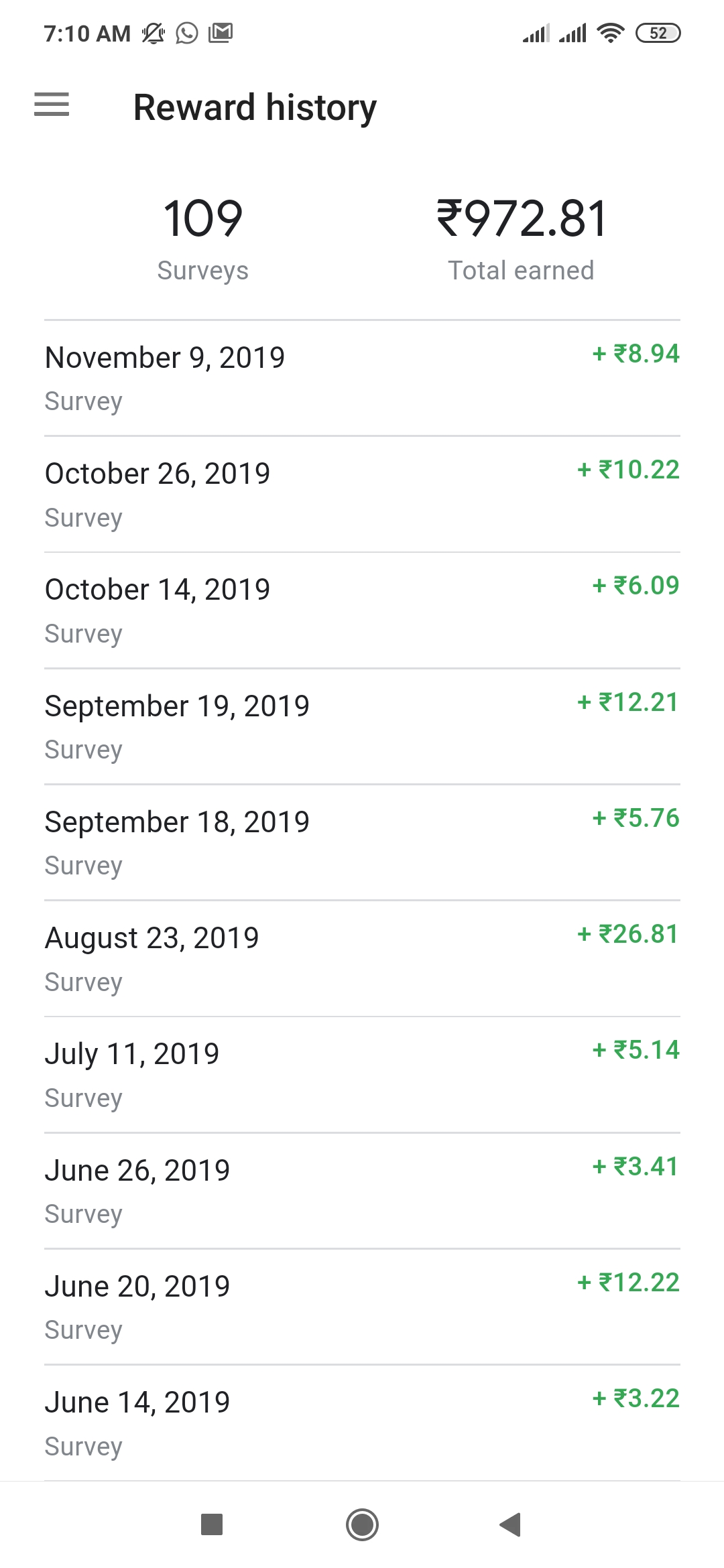
Task: Tap the muted bell status icon
Action: (x=154, y=33)
